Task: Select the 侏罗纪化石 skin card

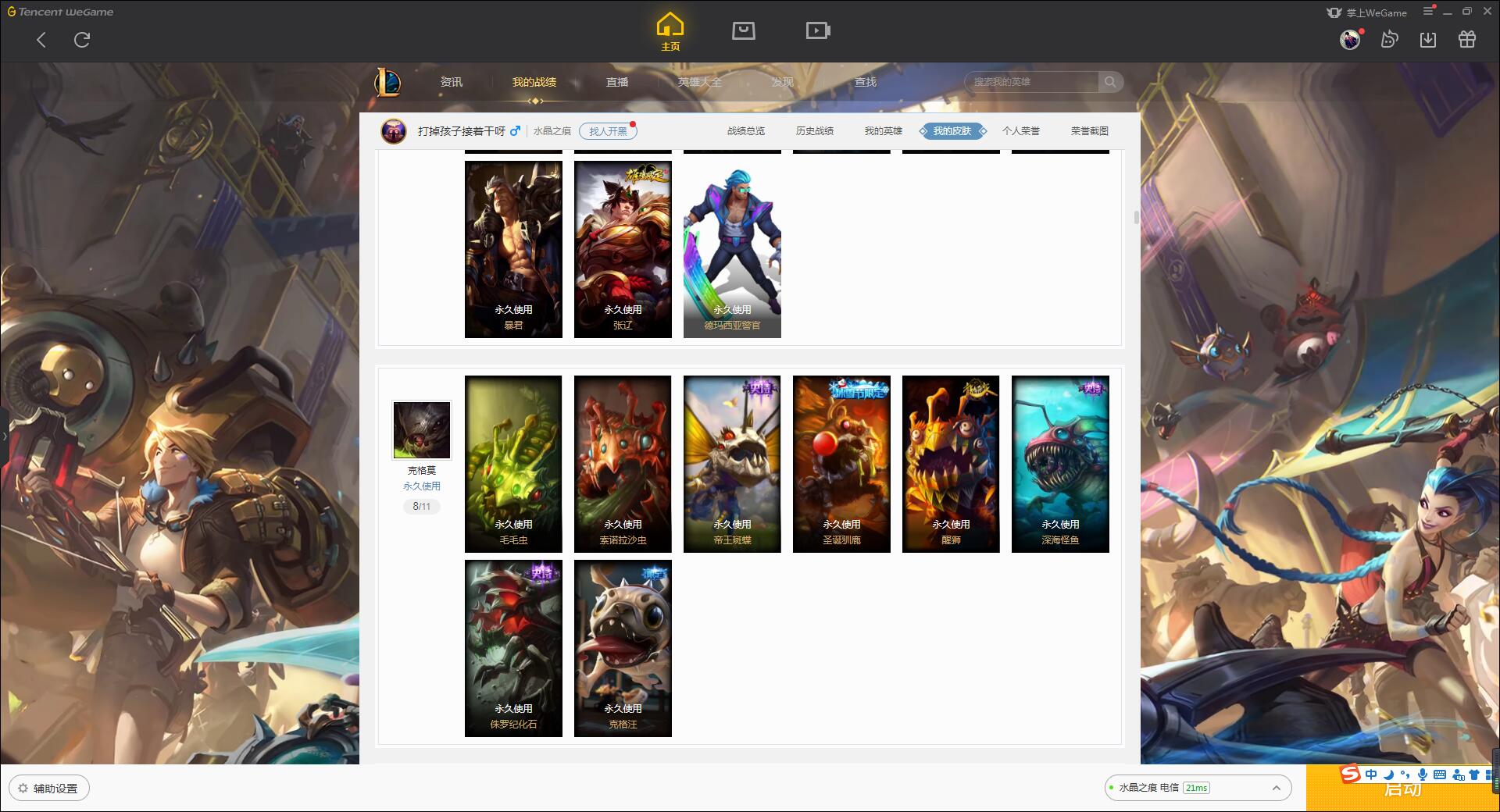Action: [x=513, y=649]
